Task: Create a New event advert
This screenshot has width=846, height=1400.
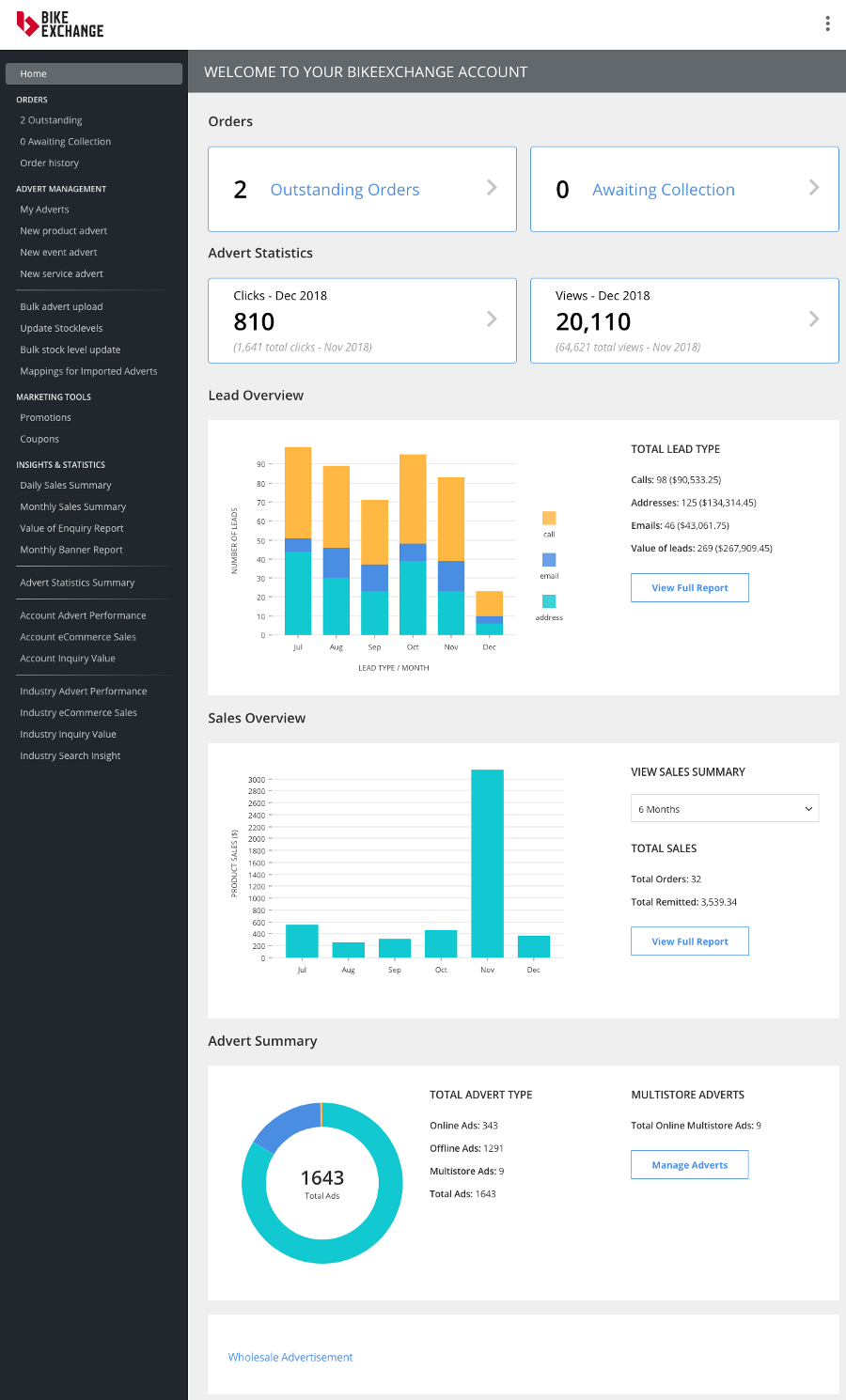Action: [x=58, y=253]
